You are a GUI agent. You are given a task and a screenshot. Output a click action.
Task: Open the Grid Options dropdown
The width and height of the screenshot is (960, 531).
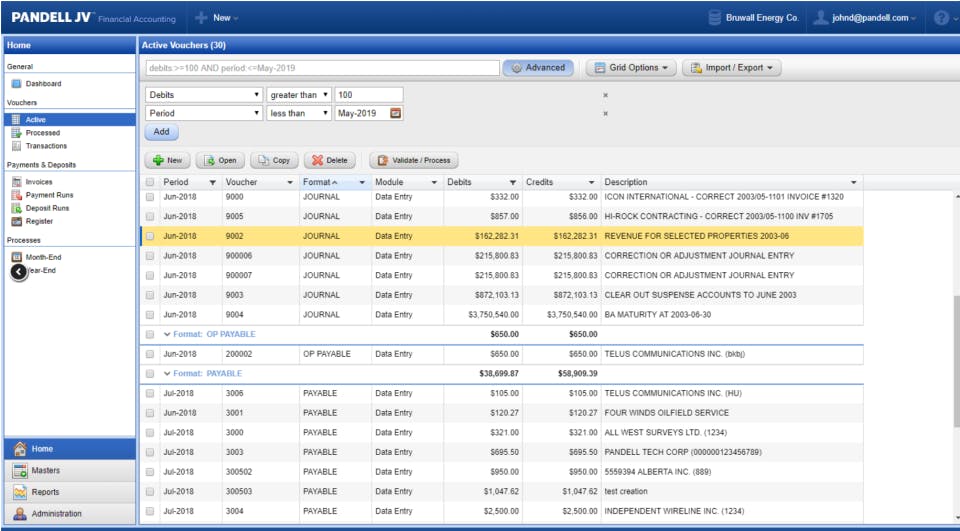(631, 68)
